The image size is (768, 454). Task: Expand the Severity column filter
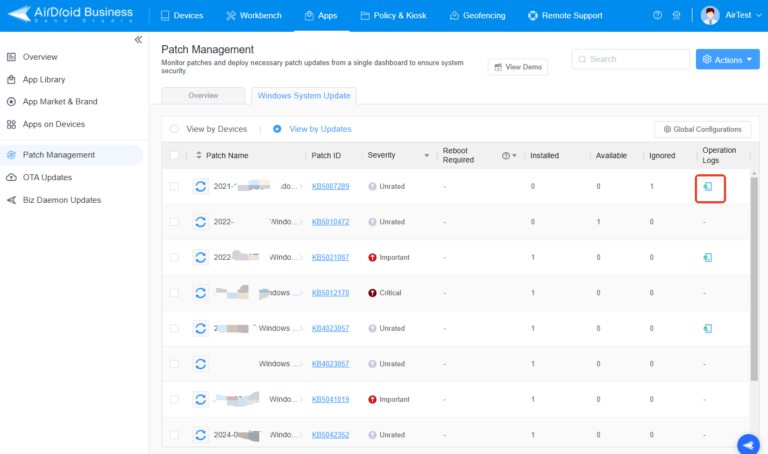(427, 156)
